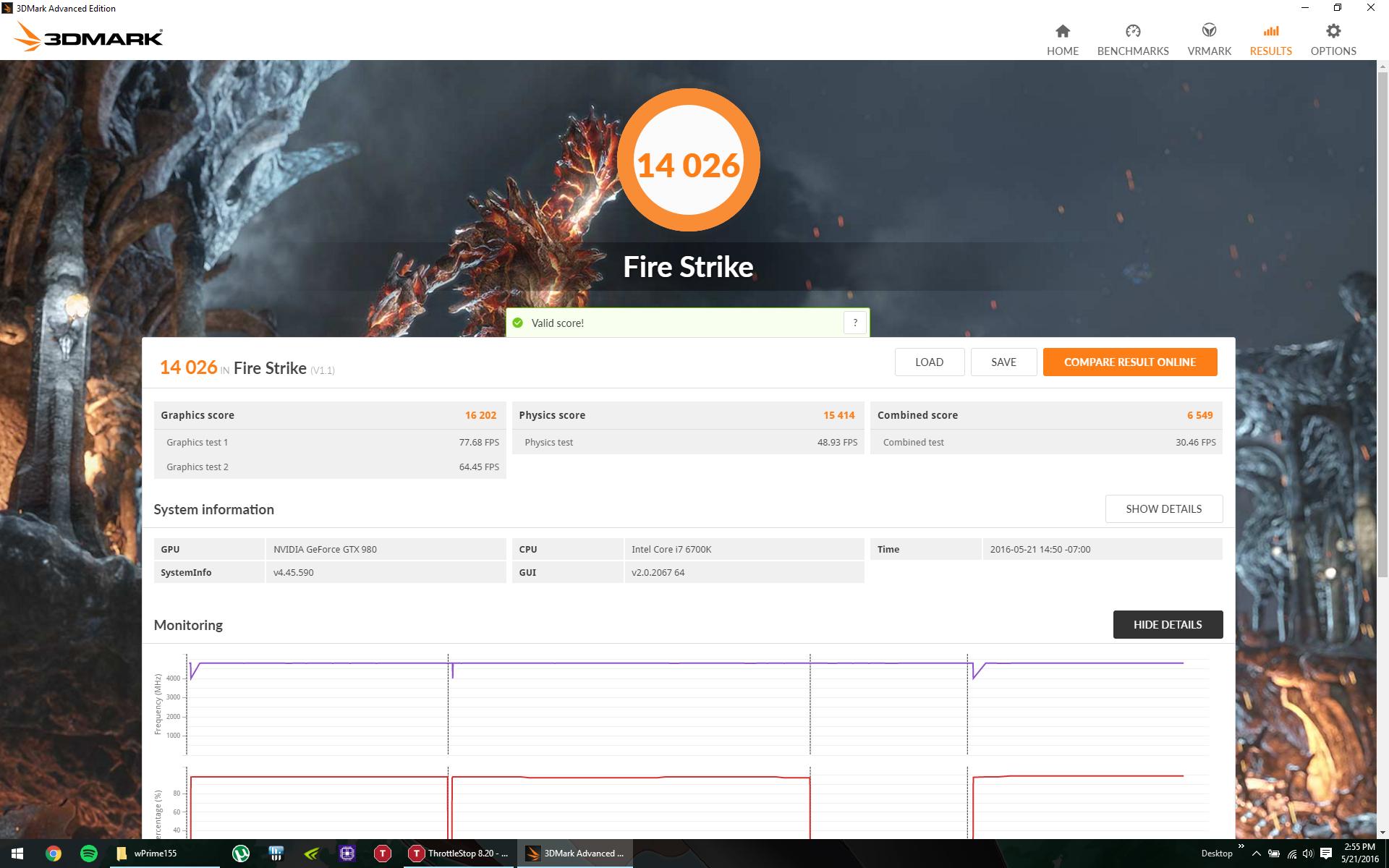
Task: Switch to ThrottleStop 8.20 window
Action: (x=459, y=854)
